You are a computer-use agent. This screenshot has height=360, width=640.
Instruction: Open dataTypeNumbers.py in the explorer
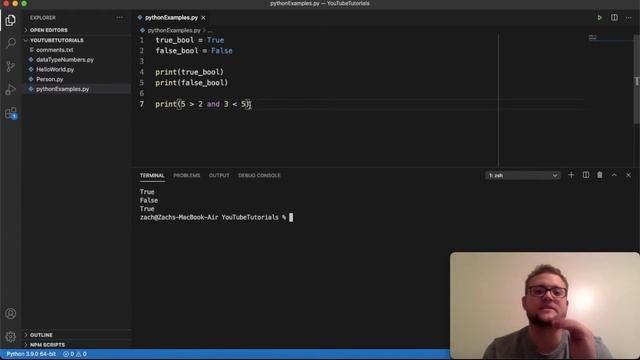coord(65,60)
